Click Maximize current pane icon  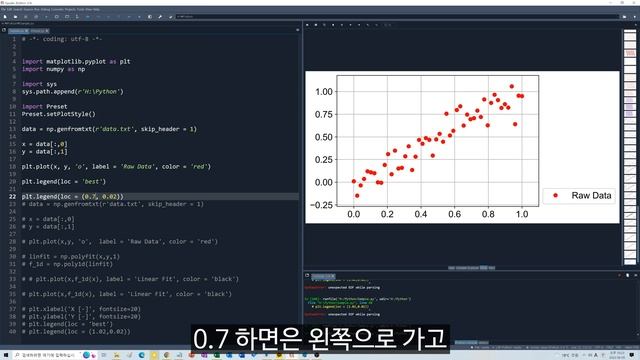point(149,17)
